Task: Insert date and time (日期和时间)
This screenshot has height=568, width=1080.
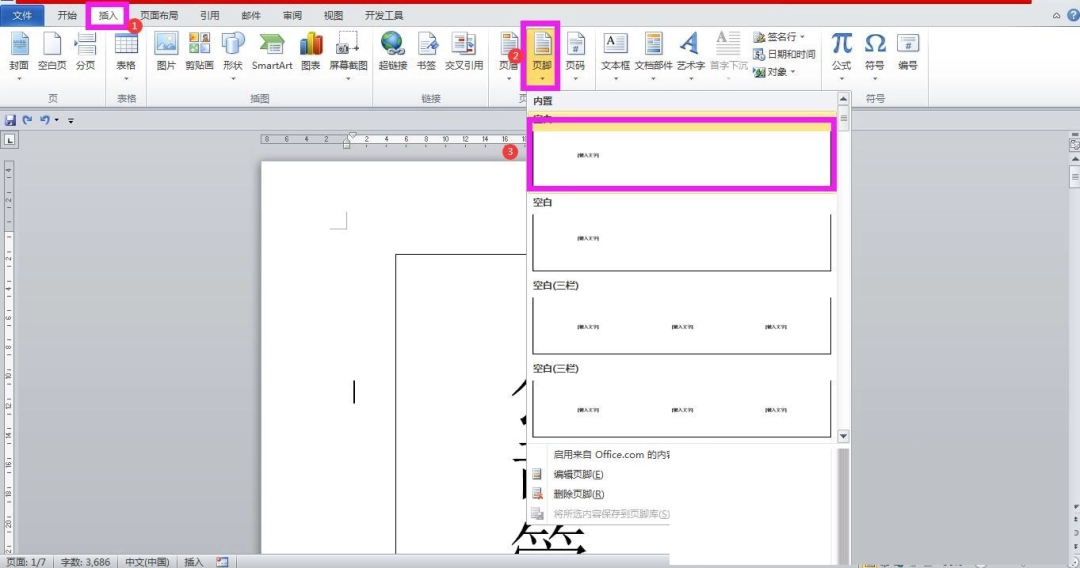Action: 785,54
